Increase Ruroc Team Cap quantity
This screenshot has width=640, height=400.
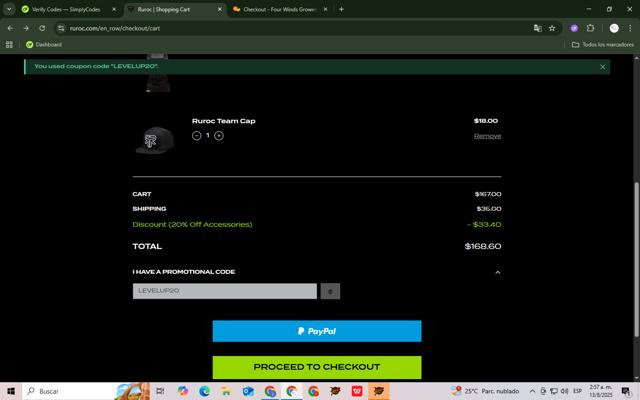coord(219,136)
